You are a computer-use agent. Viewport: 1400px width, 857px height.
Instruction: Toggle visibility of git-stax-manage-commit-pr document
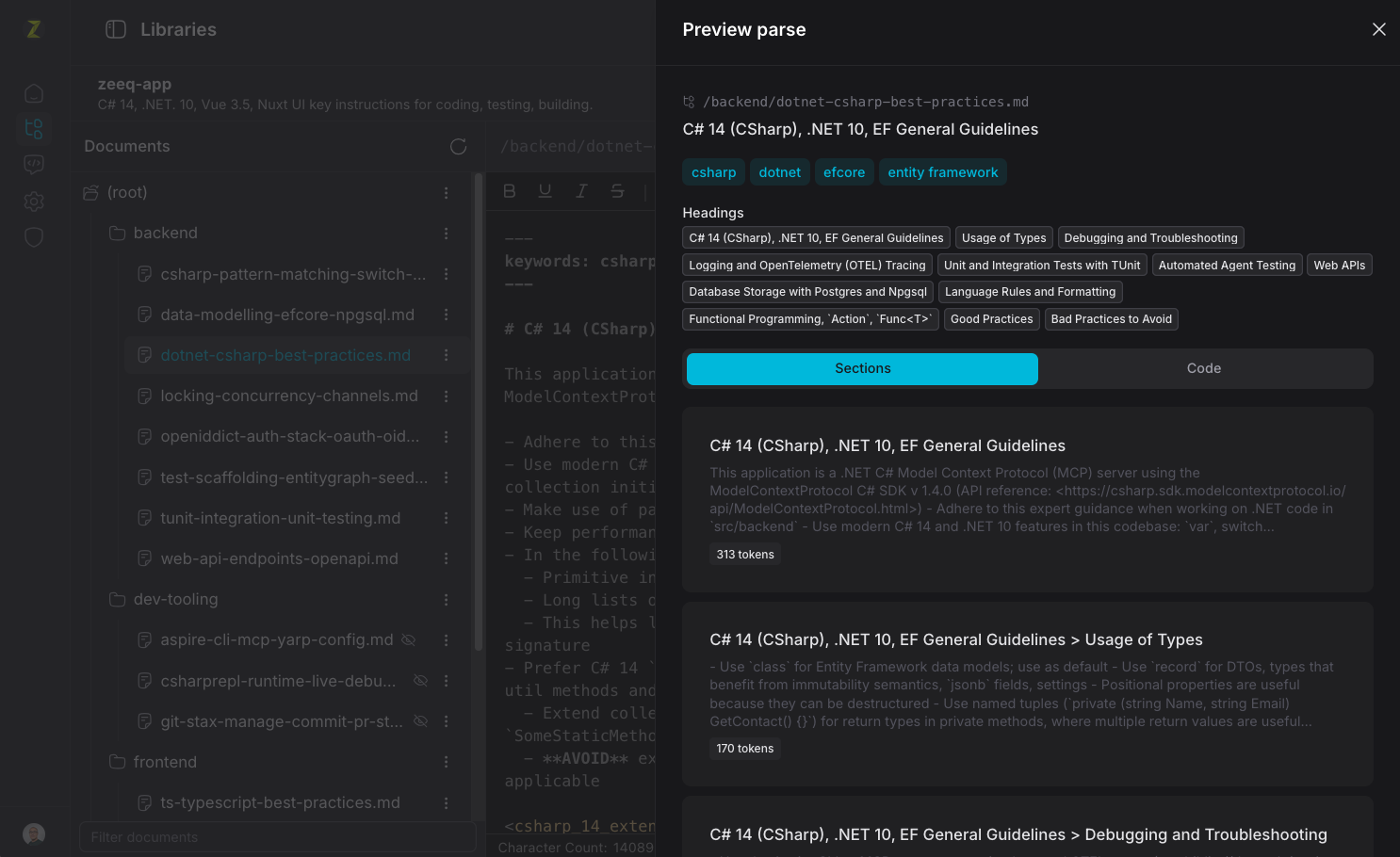coord(421,721)
